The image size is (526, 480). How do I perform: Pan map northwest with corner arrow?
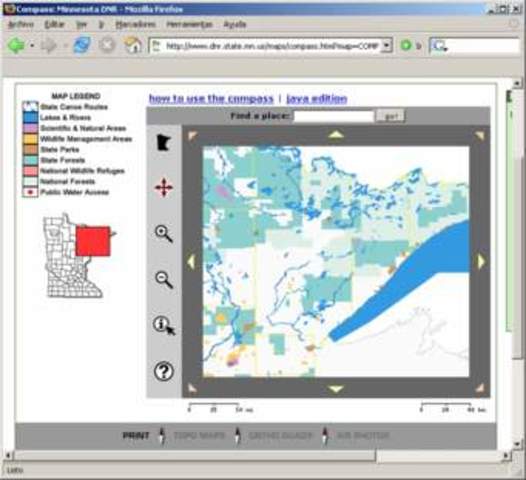pos(192,136)
